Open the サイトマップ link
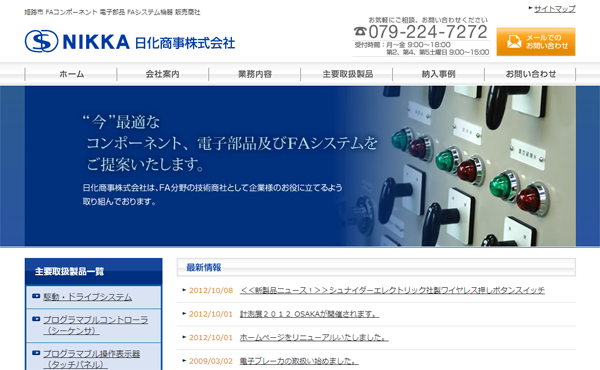600x370 pixels. (x=554, y=8)
